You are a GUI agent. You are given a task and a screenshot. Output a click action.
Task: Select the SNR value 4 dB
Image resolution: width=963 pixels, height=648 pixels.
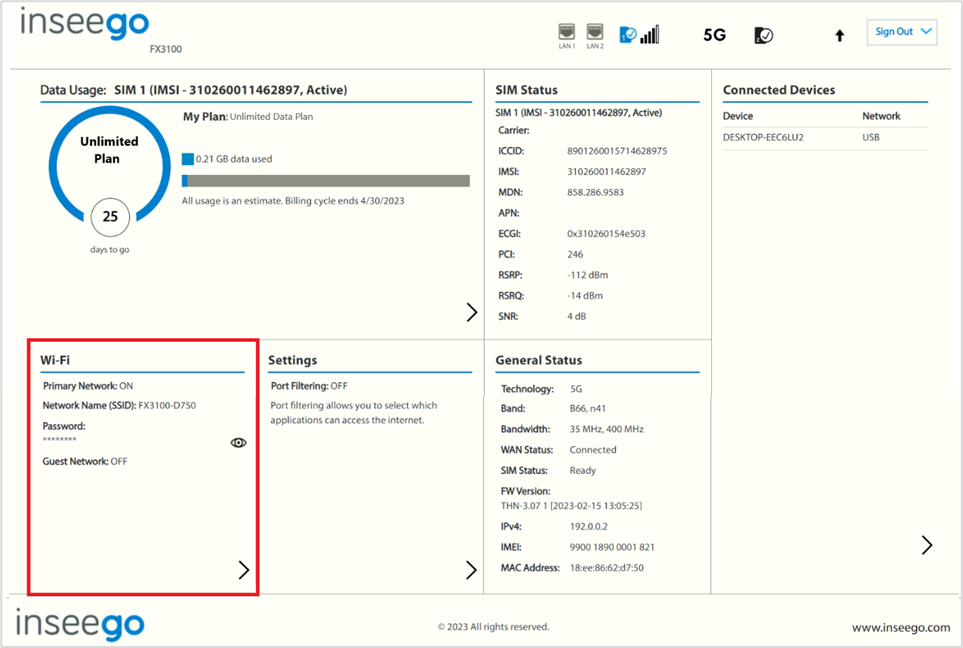point(577,316)
